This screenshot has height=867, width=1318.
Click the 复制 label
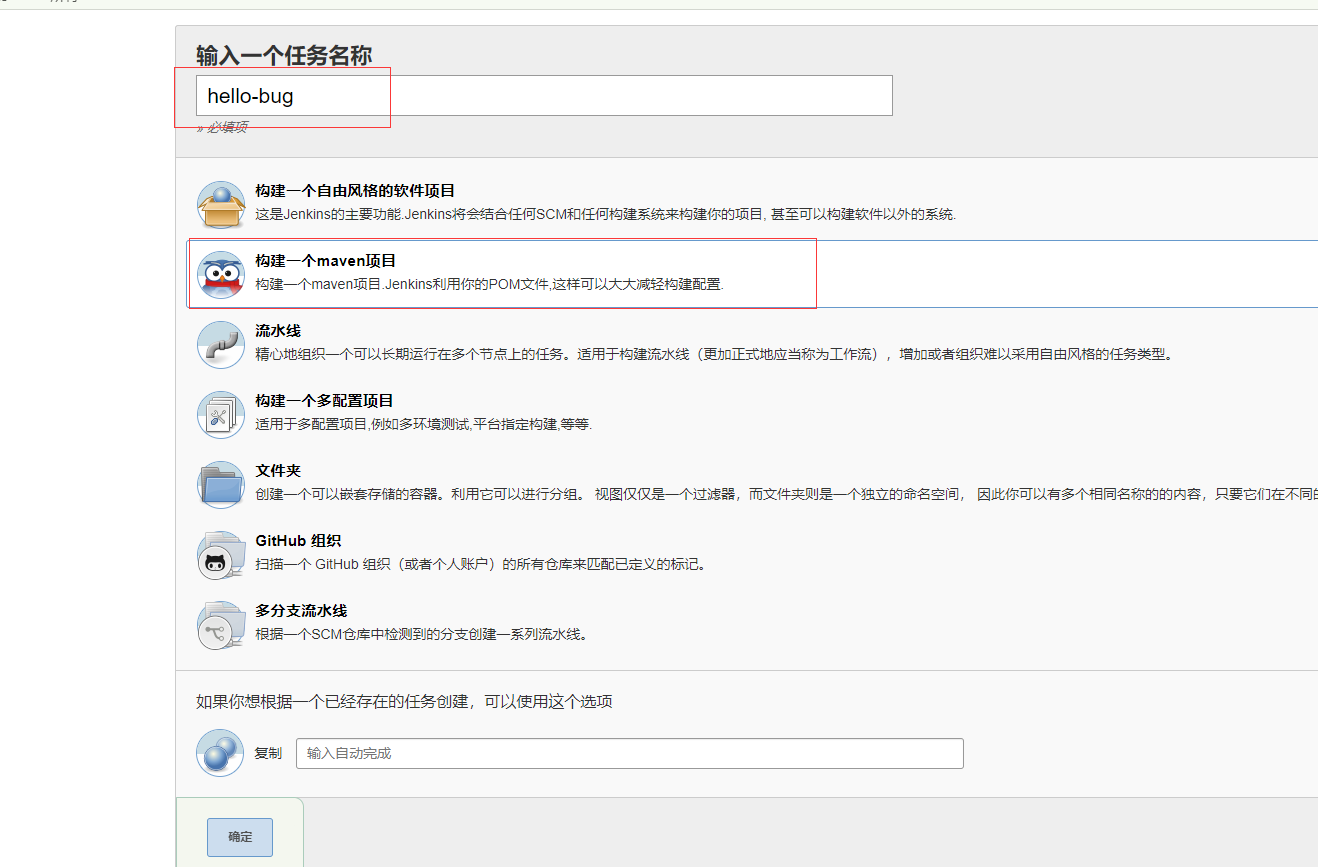268,753
